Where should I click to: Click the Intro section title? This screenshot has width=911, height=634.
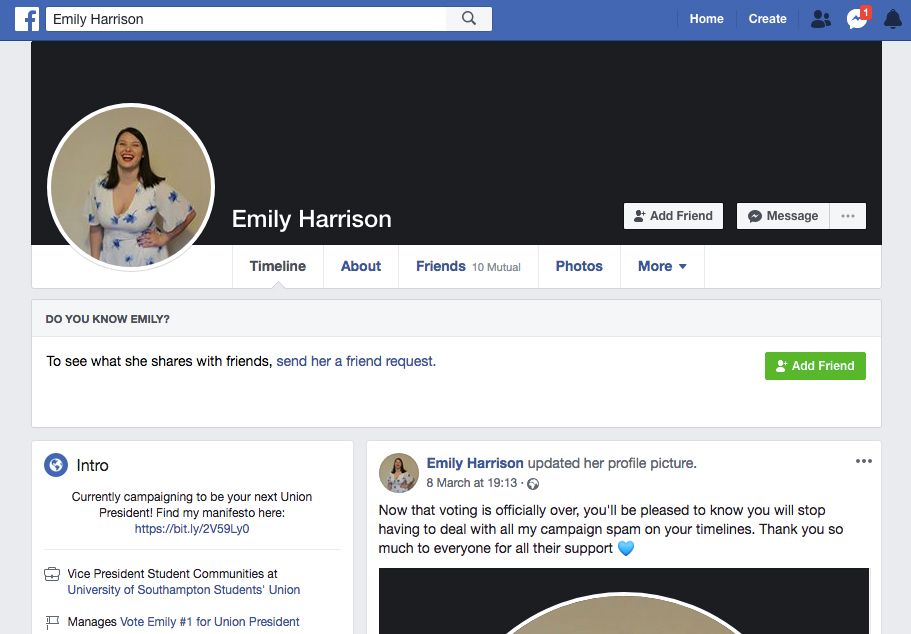click(92, 465)
